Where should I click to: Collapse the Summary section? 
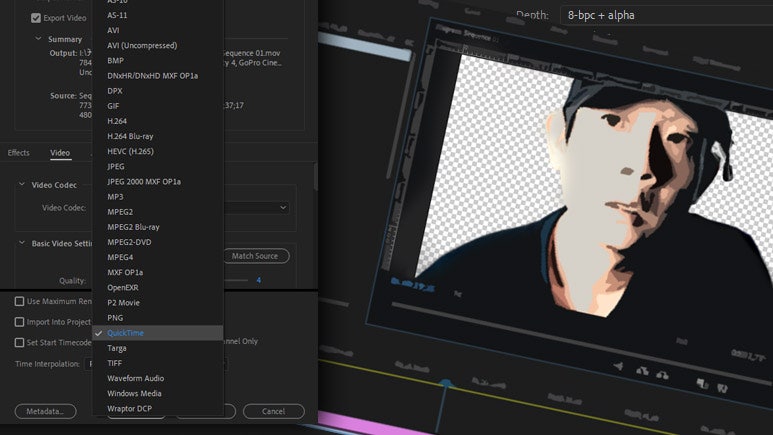[38, 39]
